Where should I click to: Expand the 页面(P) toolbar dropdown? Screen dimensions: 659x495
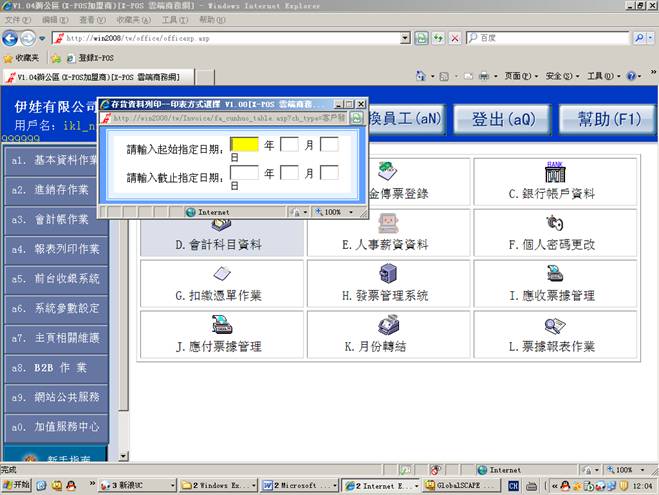tap(519, 76)
